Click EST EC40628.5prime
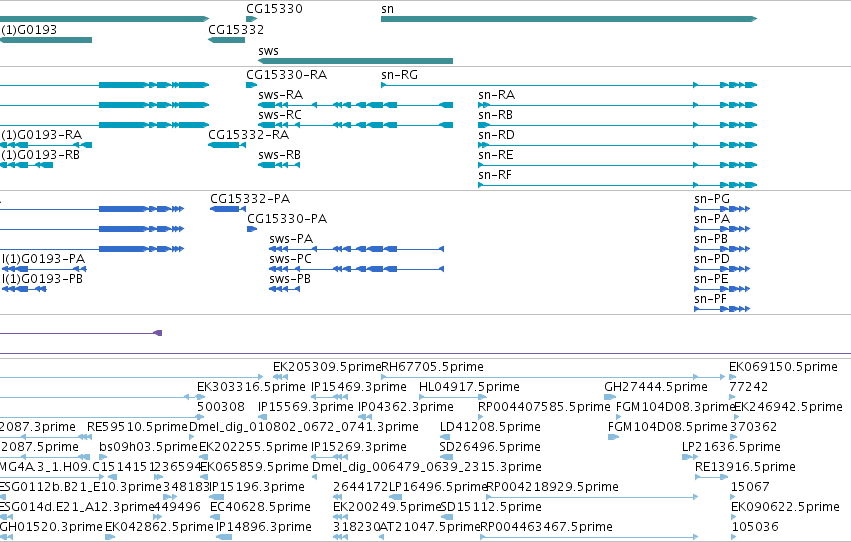 click(x=261, y=508)
